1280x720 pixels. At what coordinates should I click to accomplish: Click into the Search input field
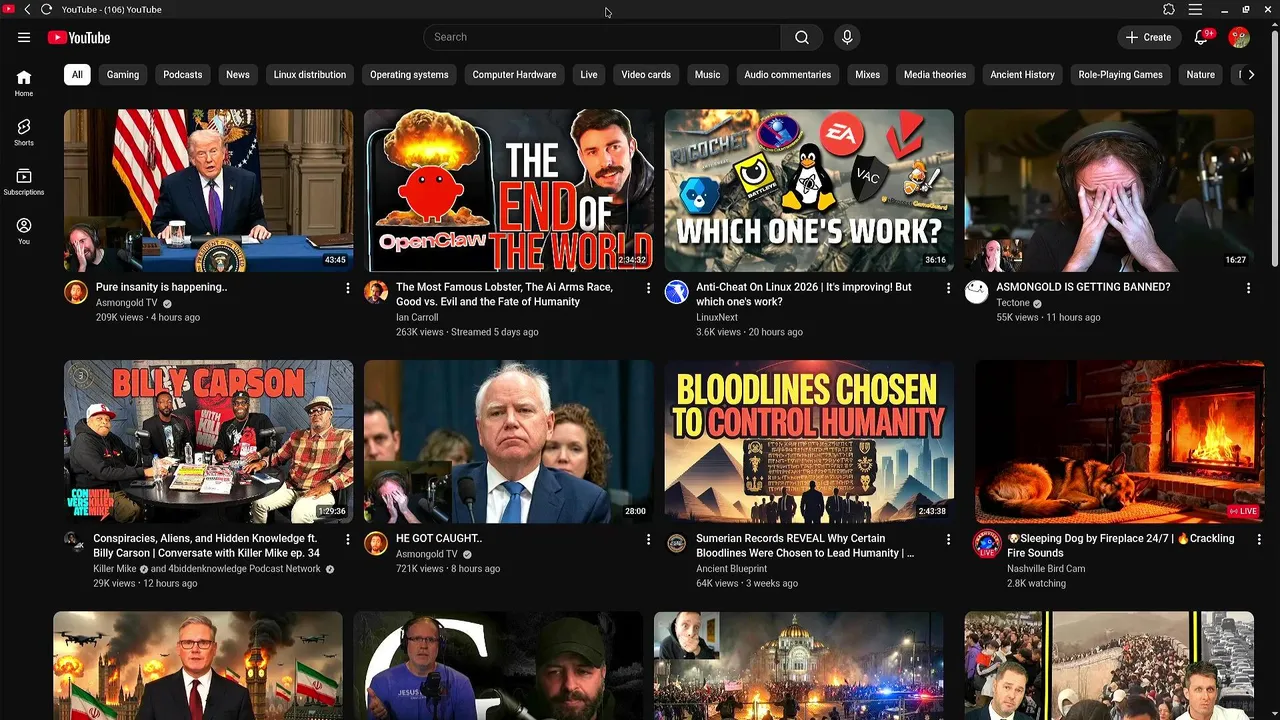(602, 37)
